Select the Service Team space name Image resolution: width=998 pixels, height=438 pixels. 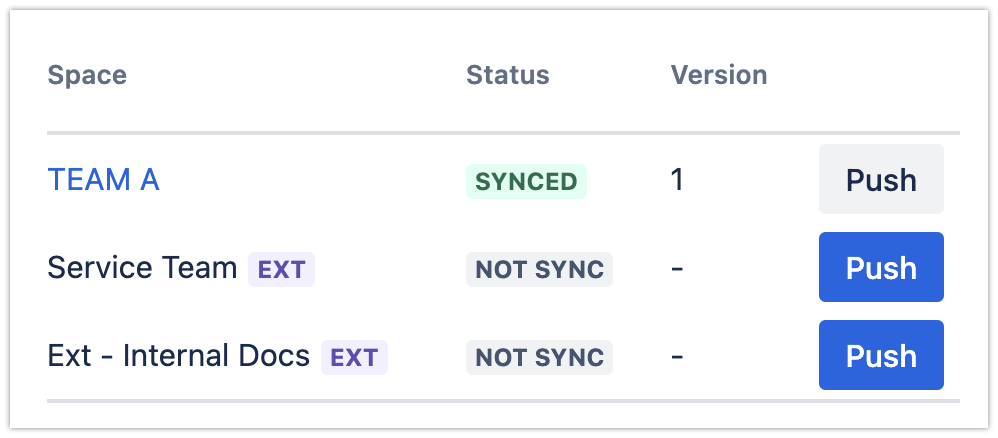[x=142, y=268]
